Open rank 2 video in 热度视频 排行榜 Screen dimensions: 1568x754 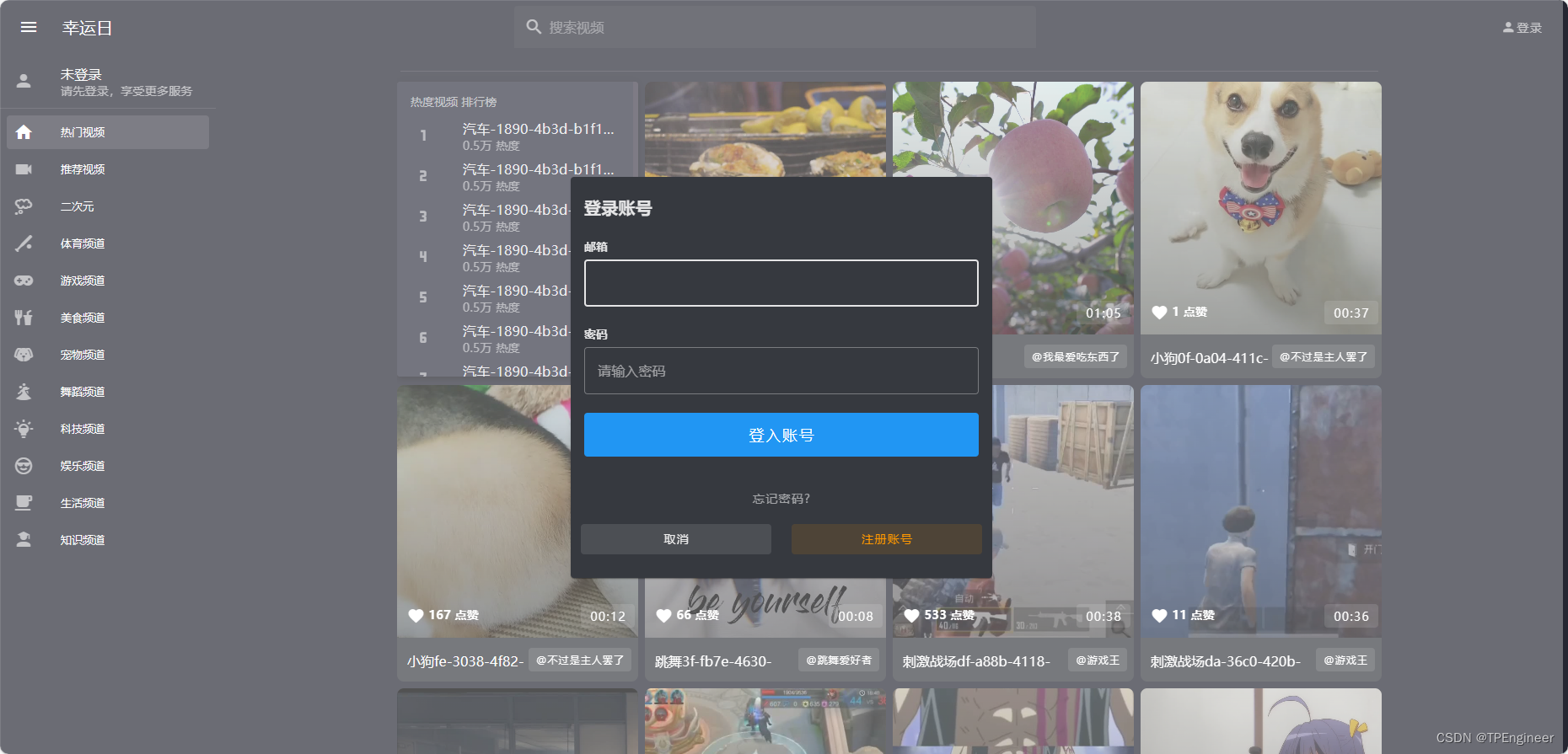(518, 176)
